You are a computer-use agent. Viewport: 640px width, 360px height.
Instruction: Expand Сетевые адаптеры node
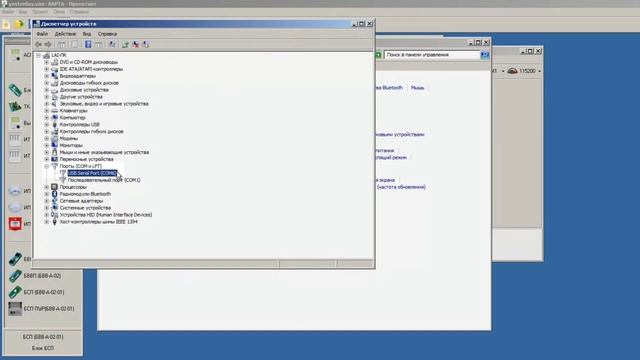pos(47,201)
